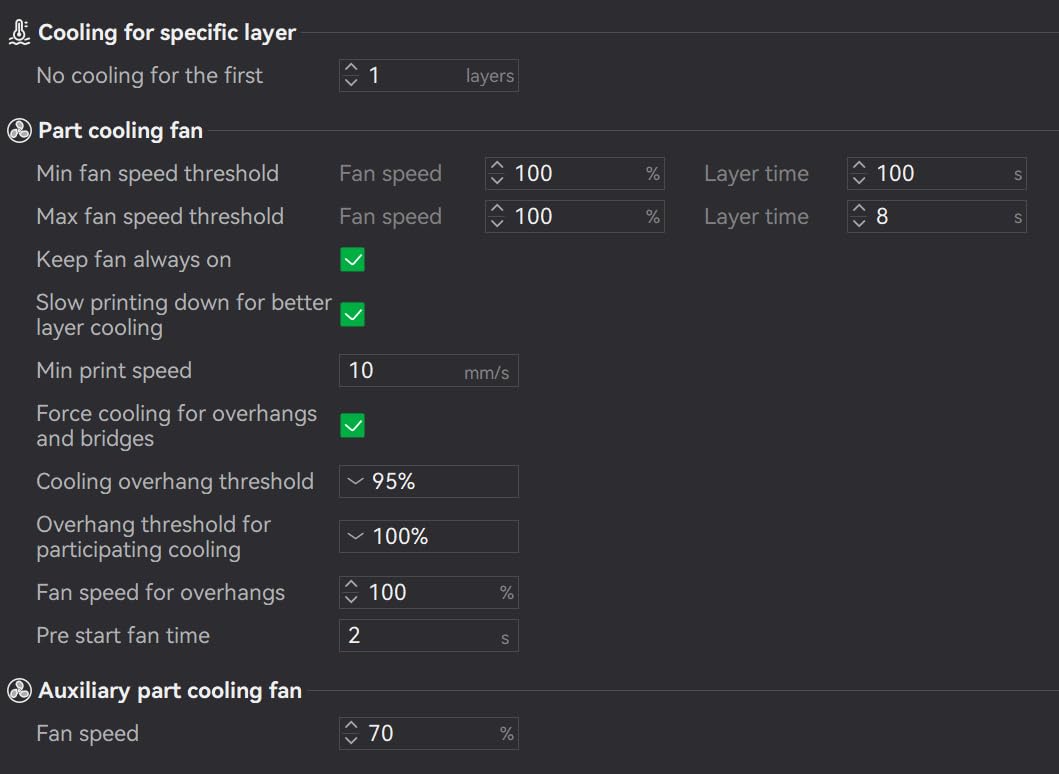Image resolution: width=1059 pixels, height=774 pixels.
Task: Increase Max fan speed threshold fan speed
Action: tap(497, 210)
